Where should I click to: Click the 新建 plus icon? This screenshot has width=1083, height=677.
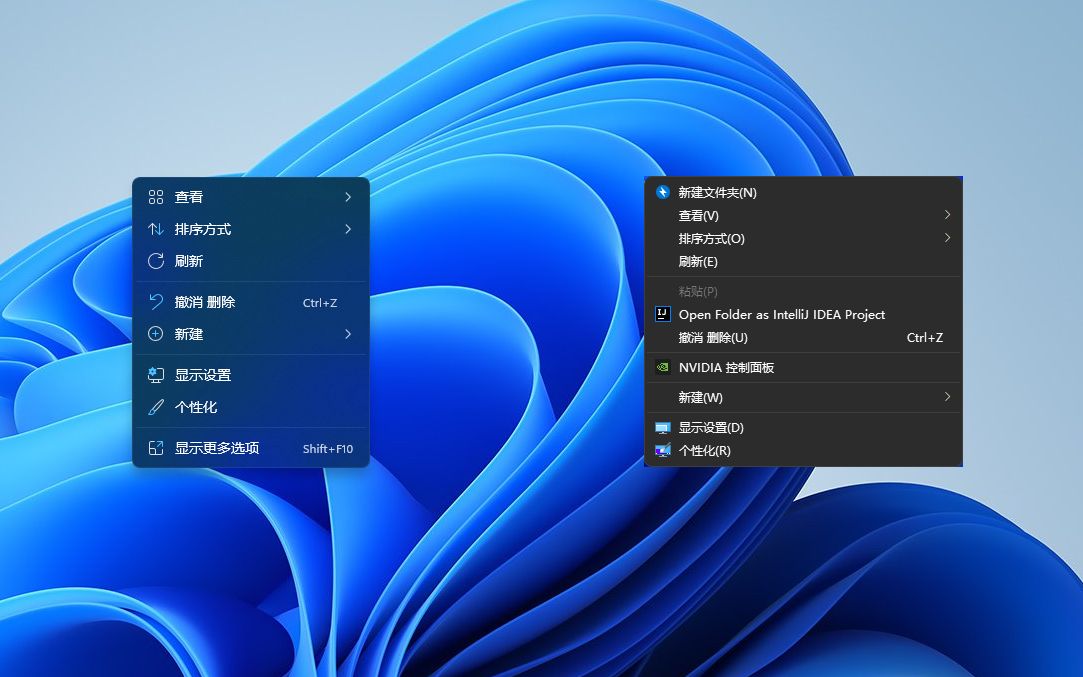pyautogui.click(x=156, y=334)
